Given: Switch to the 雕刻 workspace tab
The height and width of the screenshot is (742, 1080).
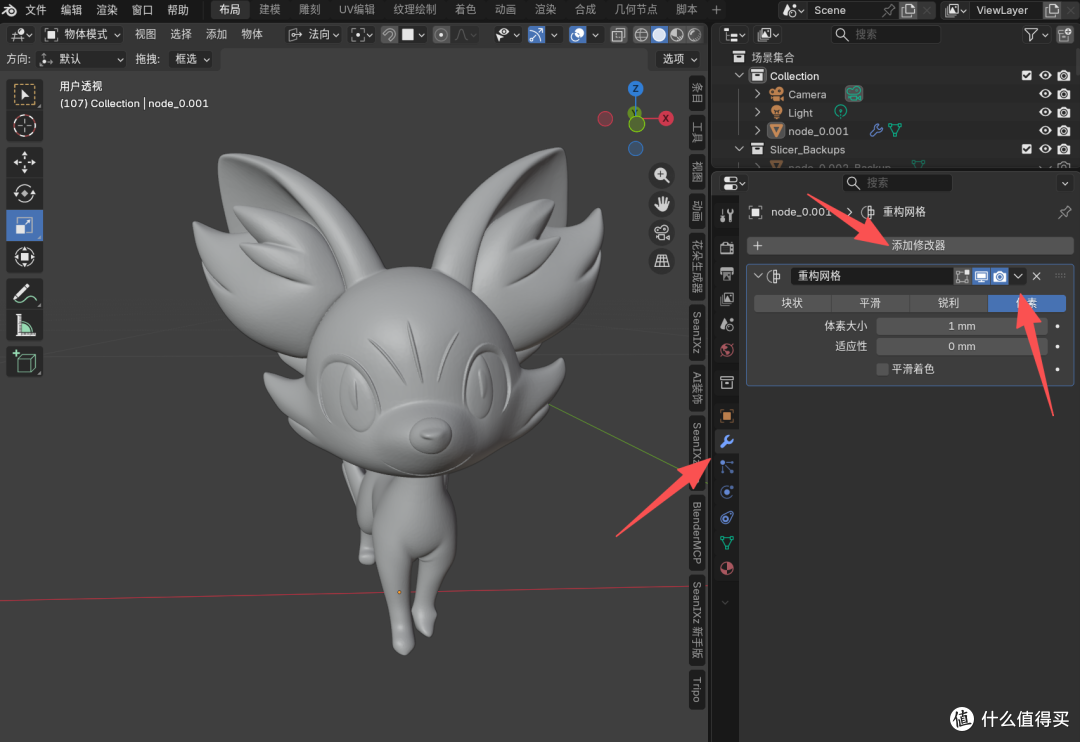Looking at the screenshot, I should tap(310, 10).
